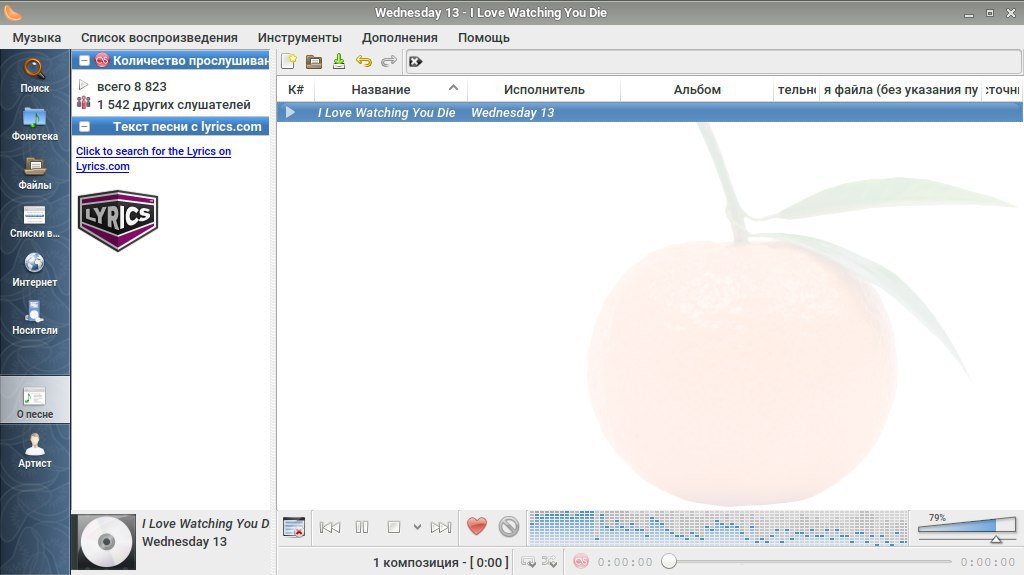Save the playlist with the green arrow icon
Viewport: 1024px width, 575px height.
click(339, 61)
